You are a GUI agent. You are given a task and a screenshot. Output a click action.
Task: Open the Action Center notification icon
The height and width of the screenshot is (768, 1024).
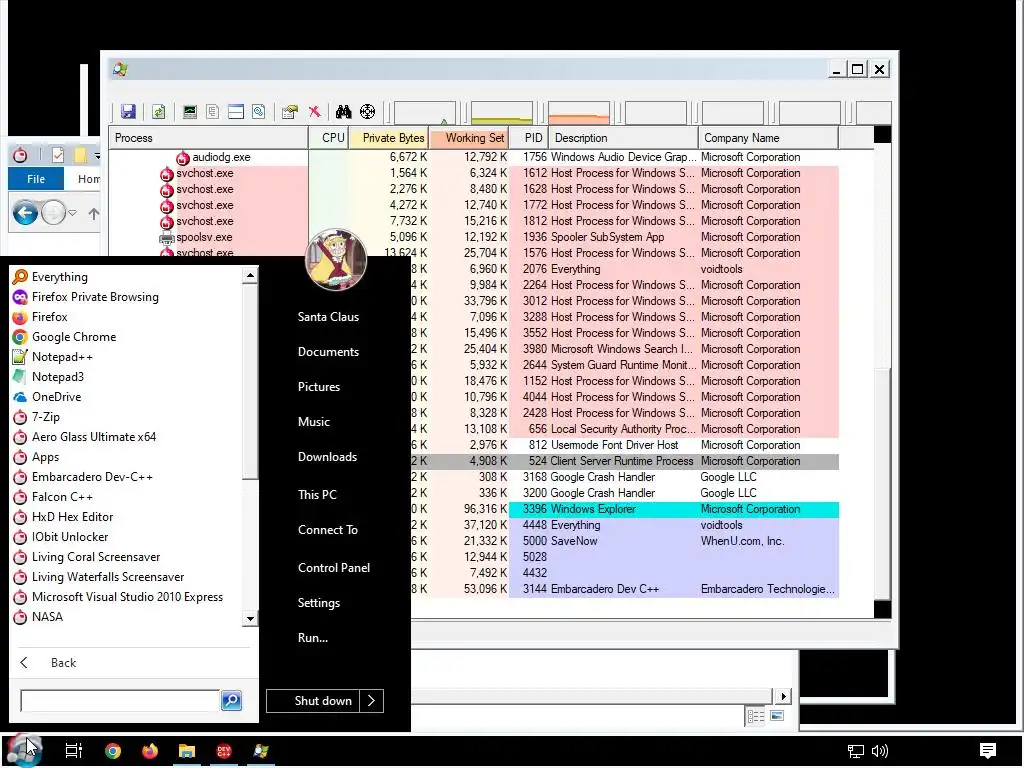(988, 751)
